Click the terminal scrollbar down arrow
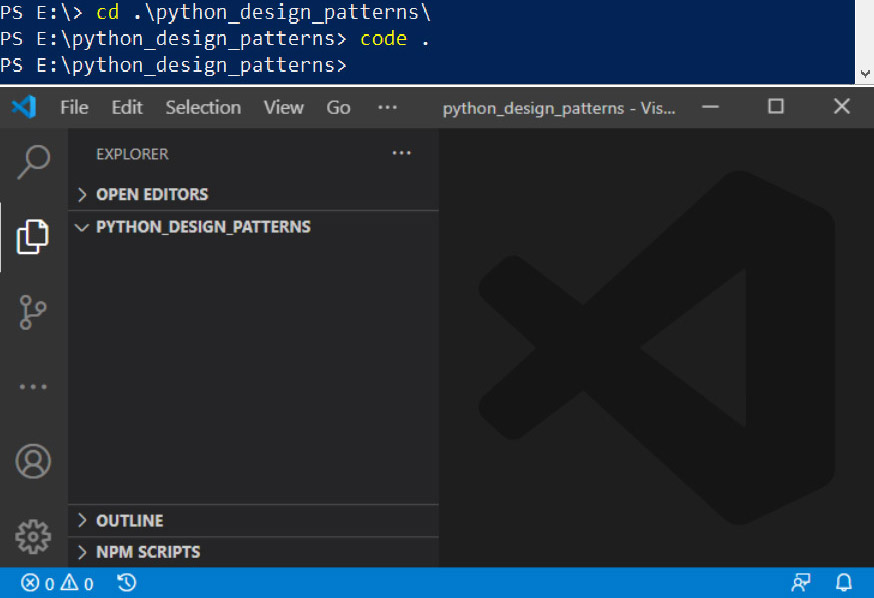This screenshot has width=874, height=598. pos(865,74)
